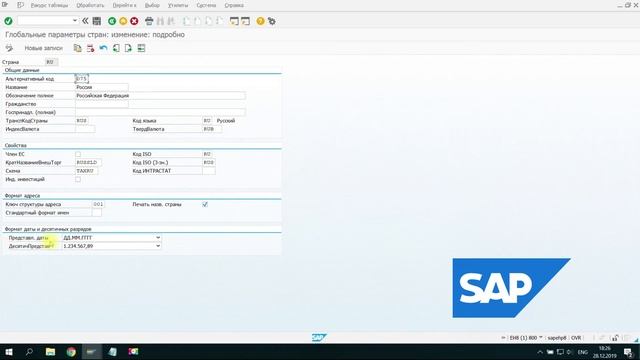Open Google Chrome from the taskbar

point(71,351)
